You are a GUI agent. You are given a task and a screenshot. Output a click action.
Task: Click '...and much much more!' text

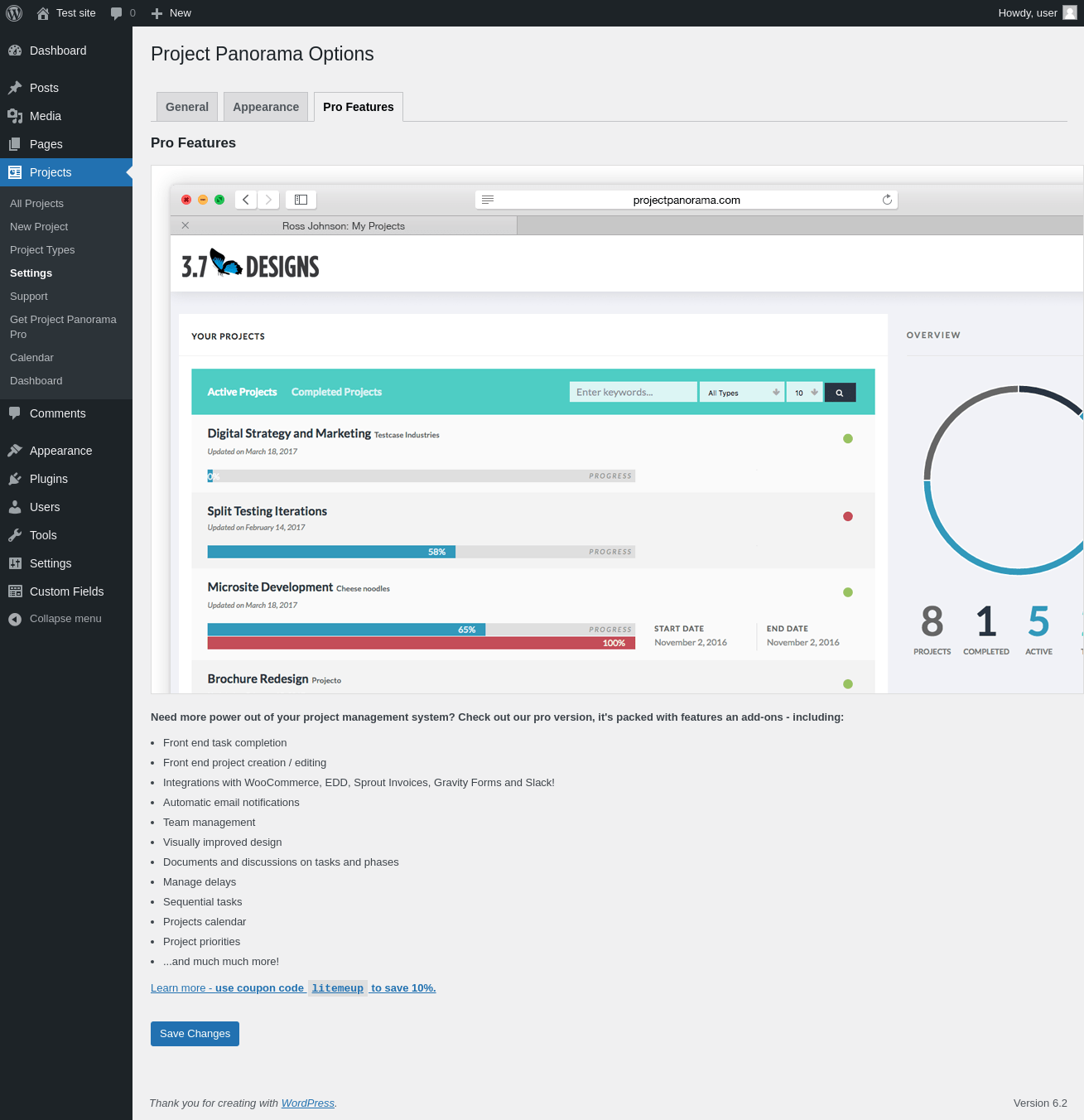pos(221,962)
